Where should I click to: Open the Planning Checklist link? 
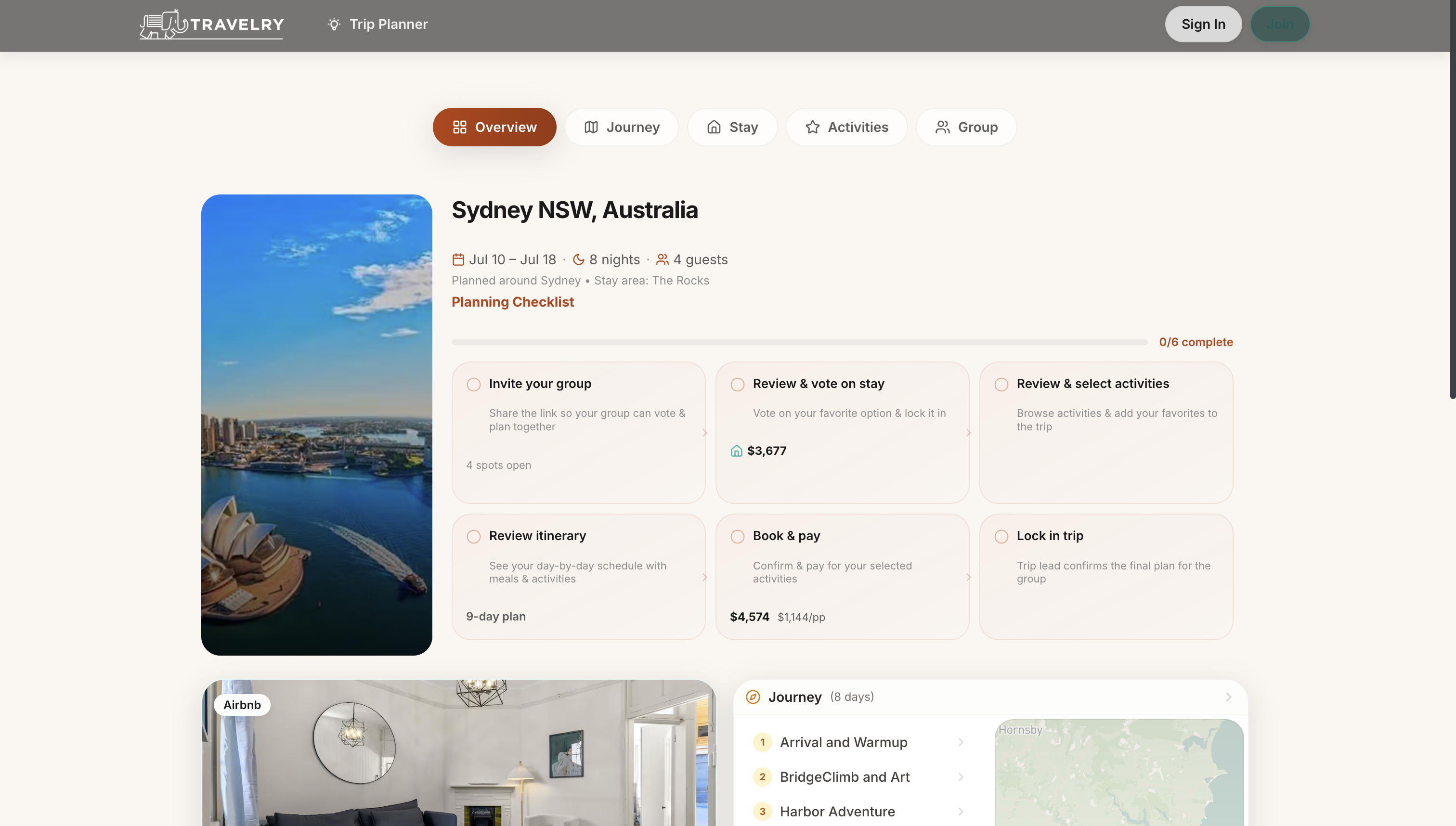coord(512,302)
